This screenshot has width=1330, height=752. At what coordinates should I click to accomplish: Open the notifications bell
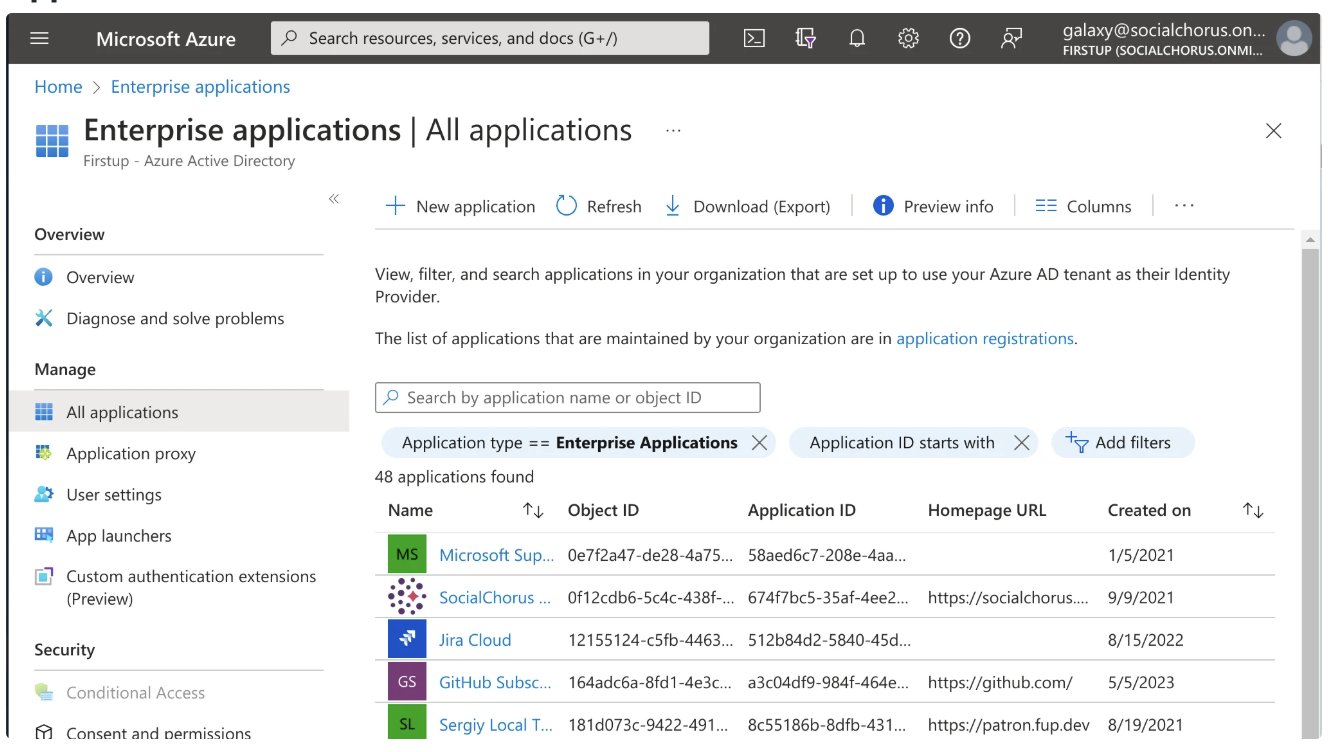click(857, 39)
